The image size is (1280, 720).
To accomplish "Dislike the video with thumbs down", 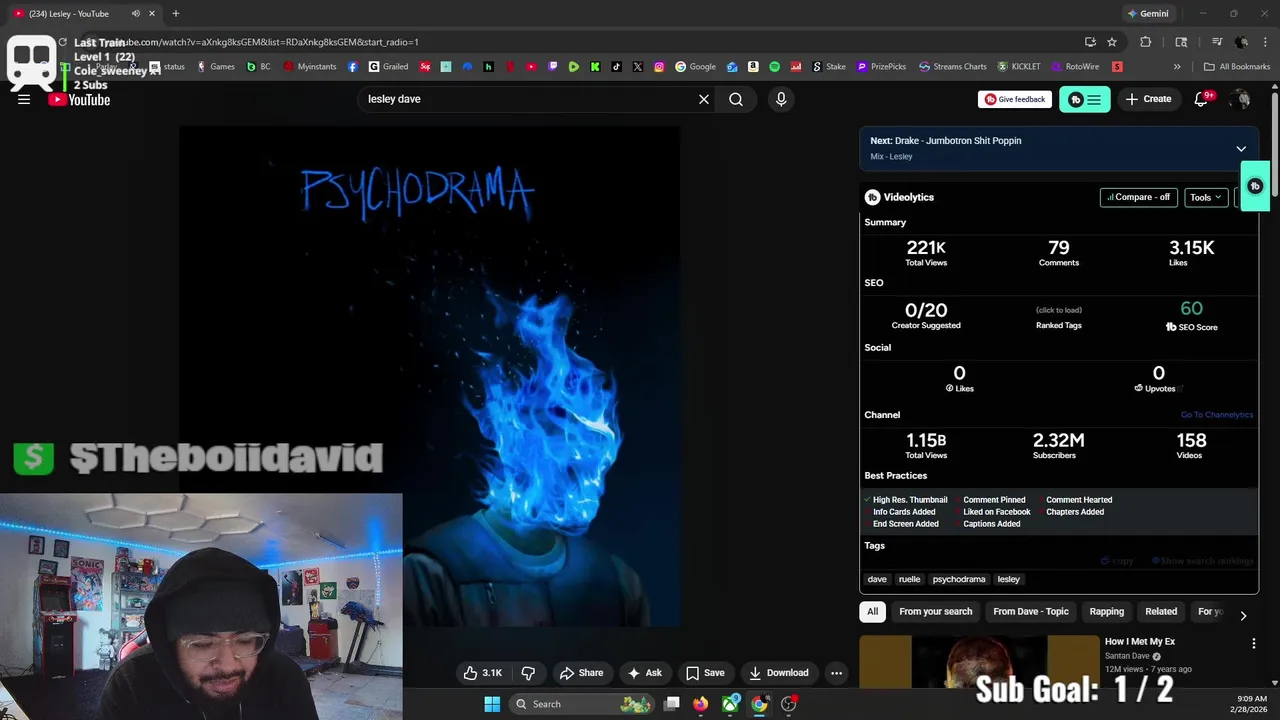I will click(529, 673).
